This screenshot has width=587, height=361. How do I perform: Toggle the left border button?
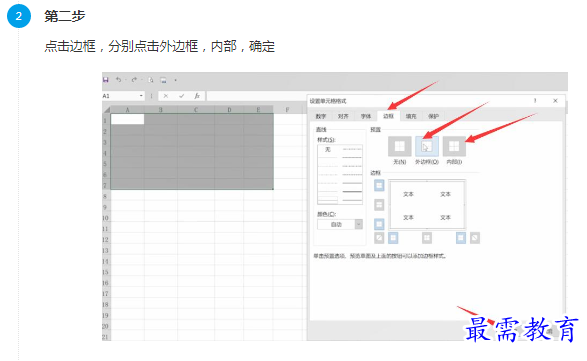coord(393,238)
